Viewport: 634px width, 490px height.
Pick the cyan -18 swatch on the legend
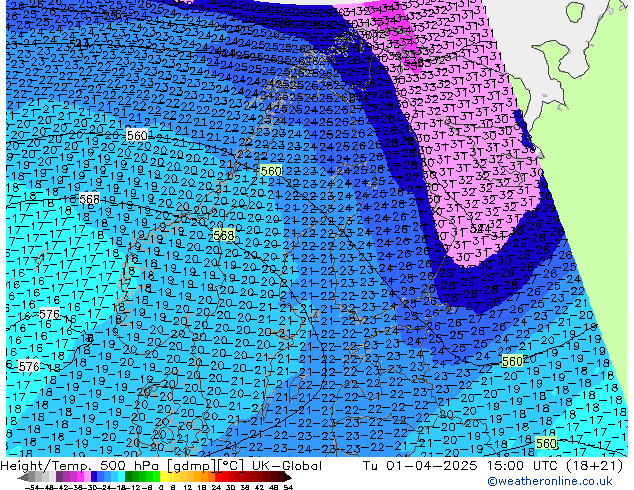(121, 476)
